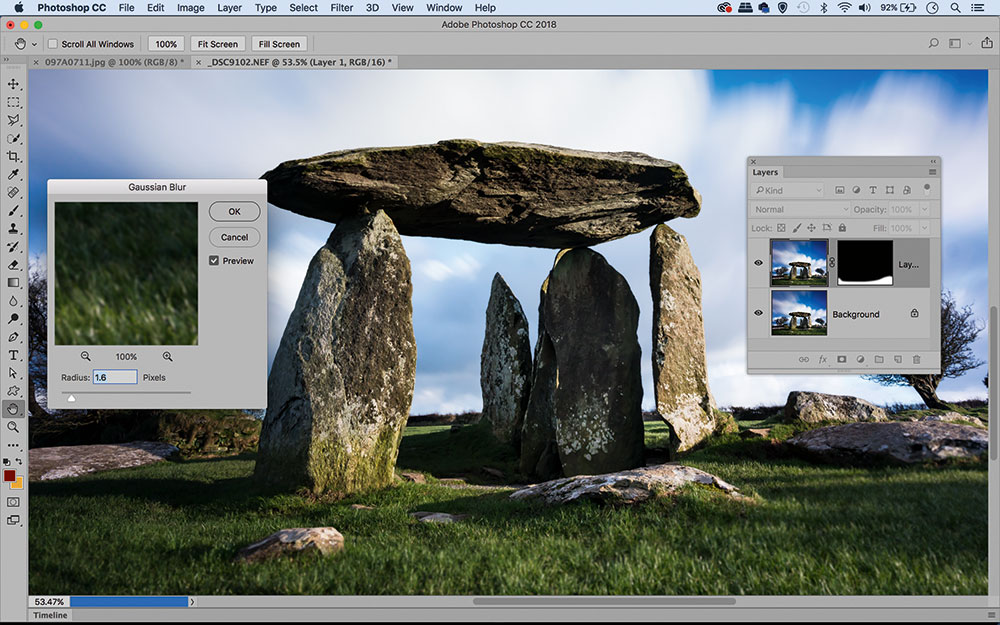Enable Scroll All Windows checkbox
Viewport: 1000px width, 625px height.
pyautogui.click(x=53, y=44)
